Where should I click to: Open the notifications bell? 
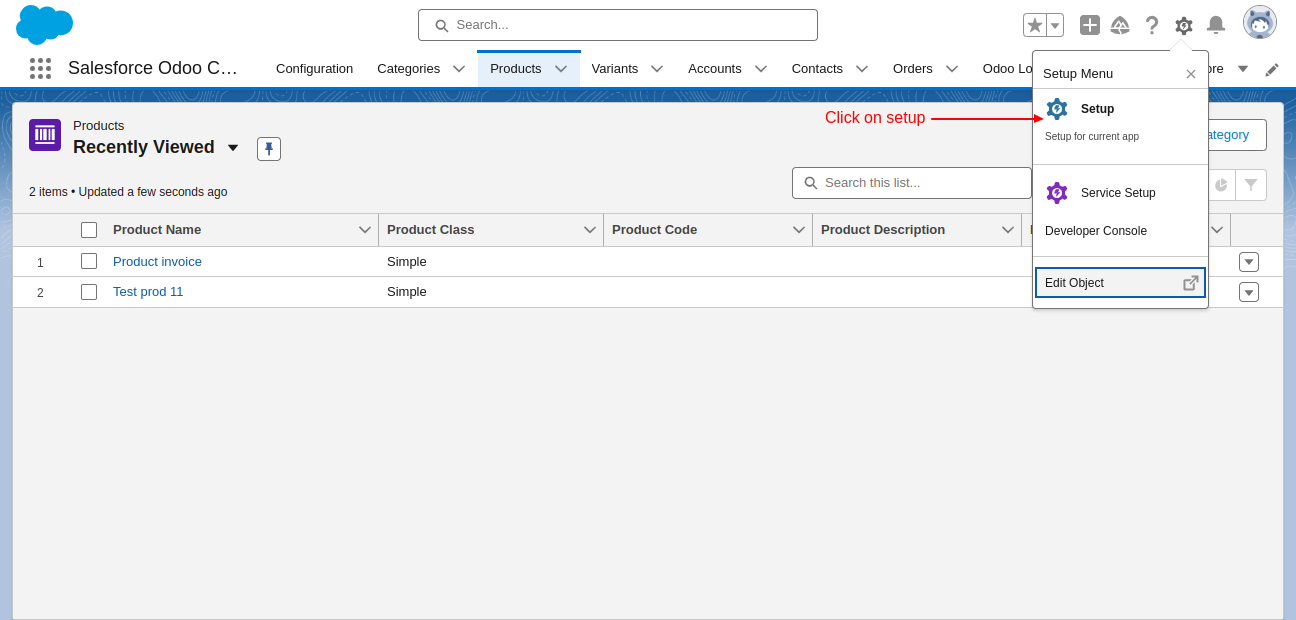[1214, 26]
